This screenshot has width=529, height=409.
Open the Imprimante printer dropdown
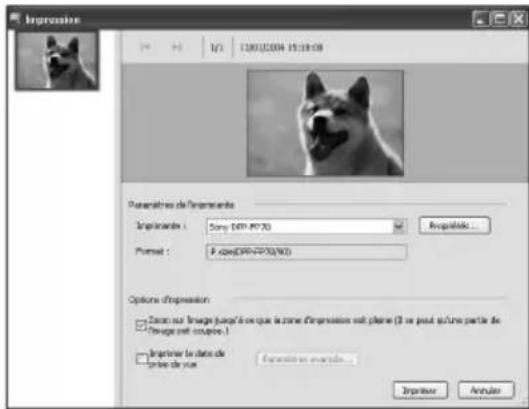399,226
